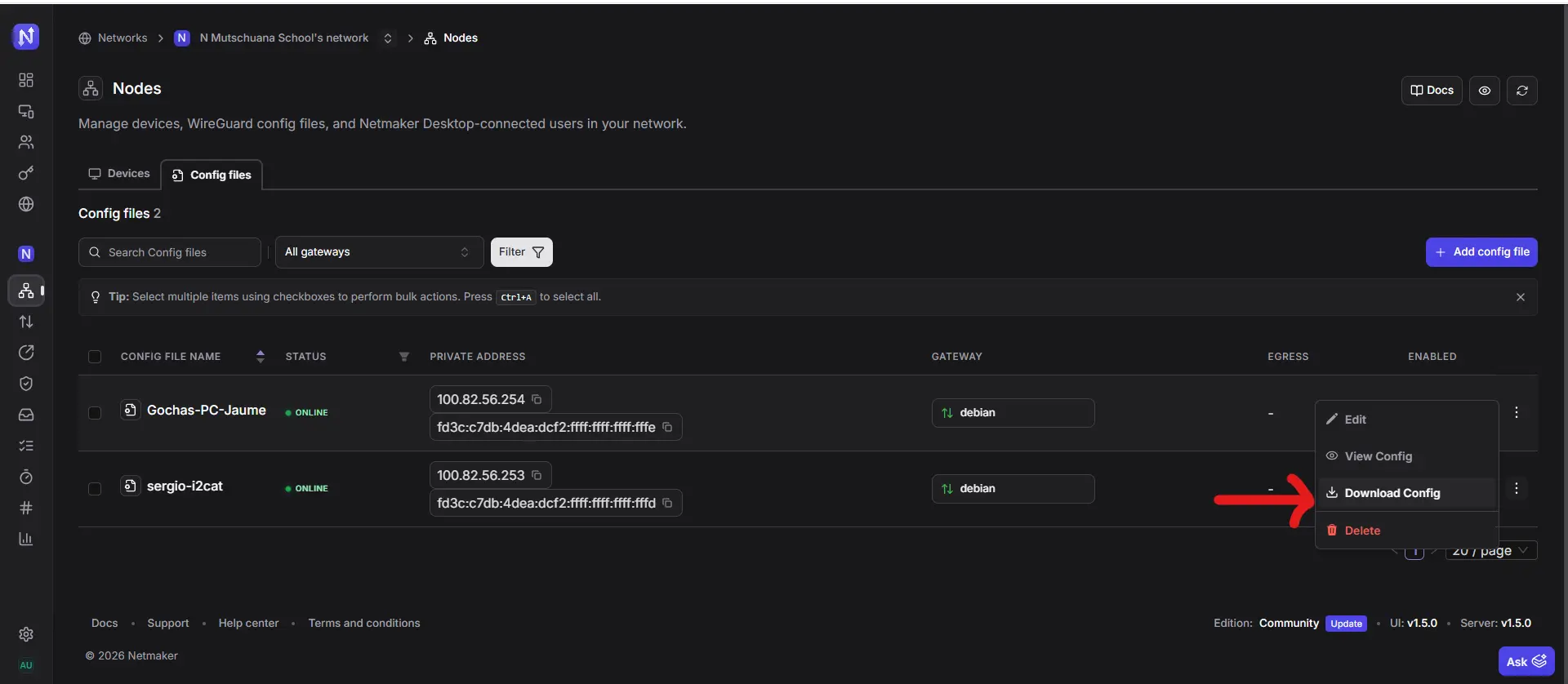Open the Help center footer link
1568x684 pixels.
click(x=248, y=624)
